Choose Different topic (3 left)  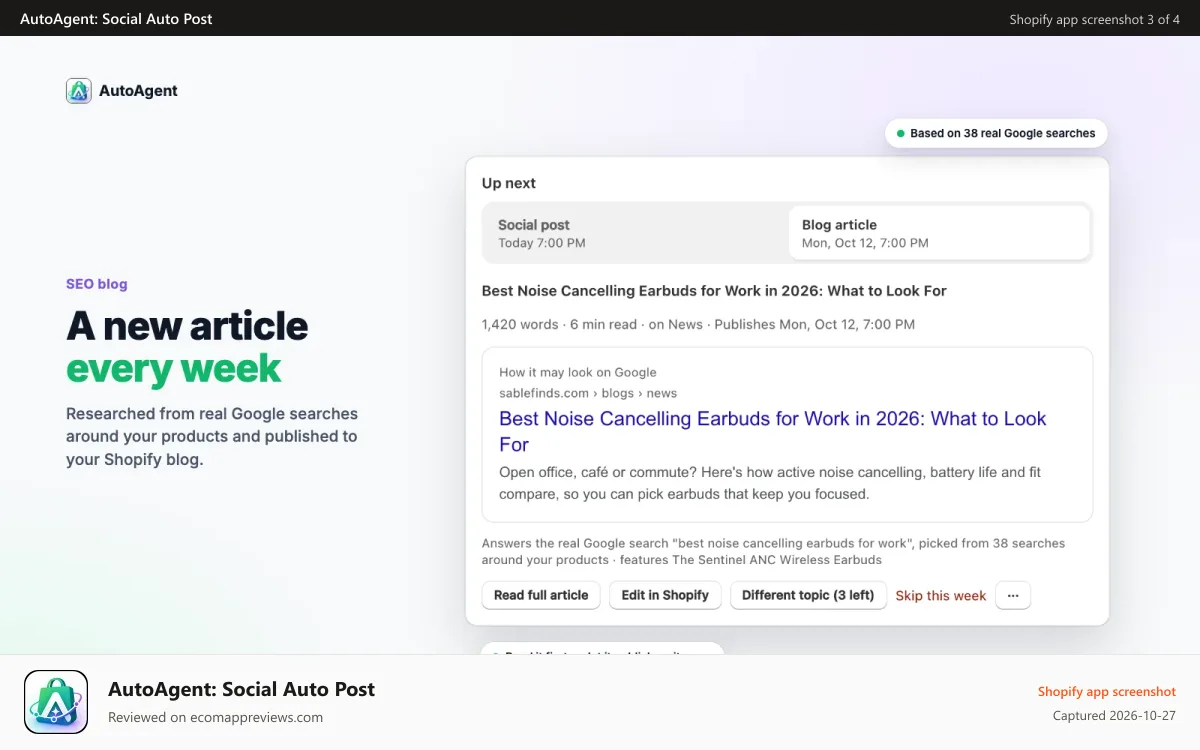coord(808,595)
